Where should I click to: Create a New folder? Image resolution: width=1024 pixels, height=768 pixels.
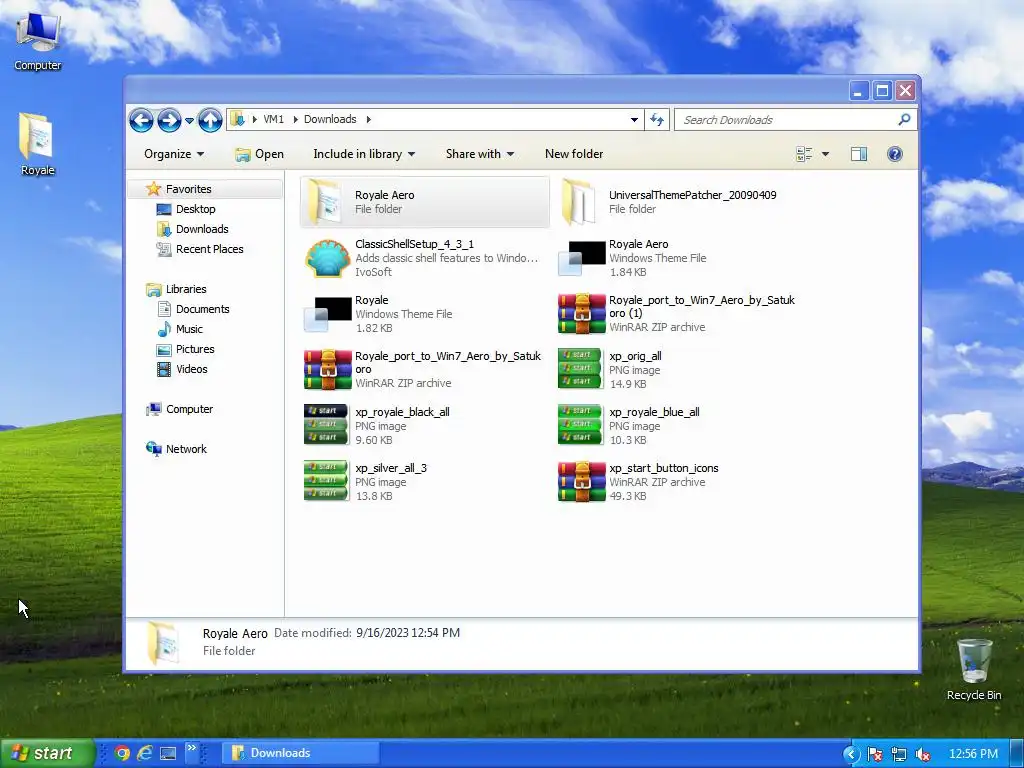click(574, 154)
